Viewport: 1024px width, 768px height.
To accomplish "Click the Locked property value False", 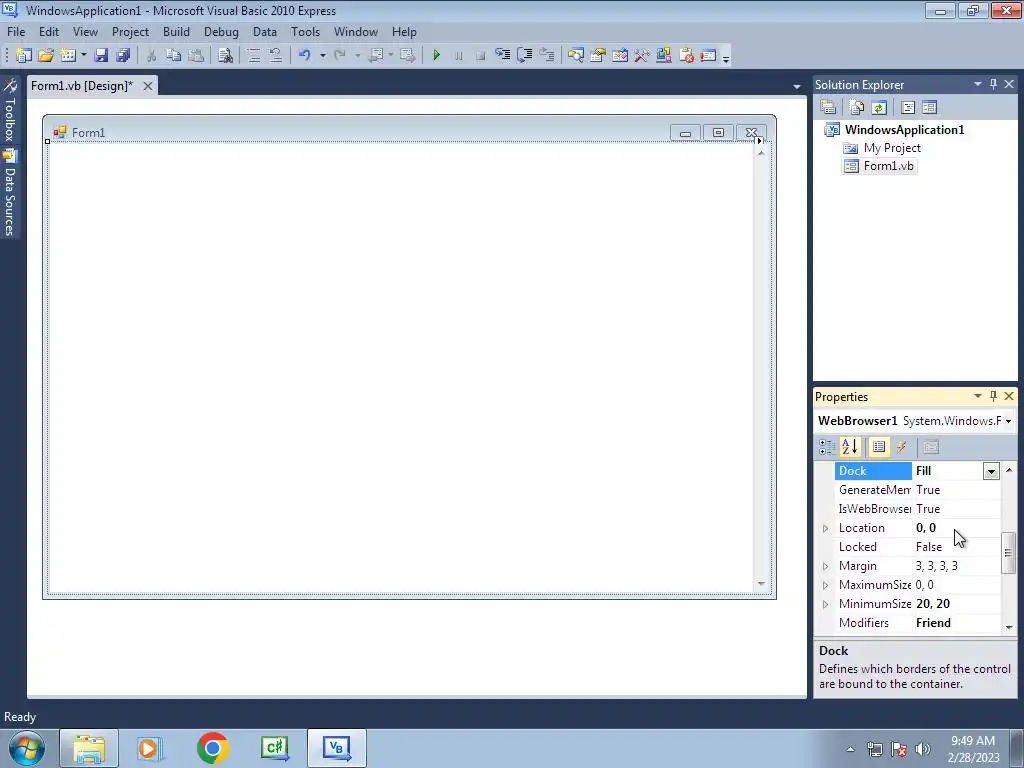I will click(x=929, y=547).
